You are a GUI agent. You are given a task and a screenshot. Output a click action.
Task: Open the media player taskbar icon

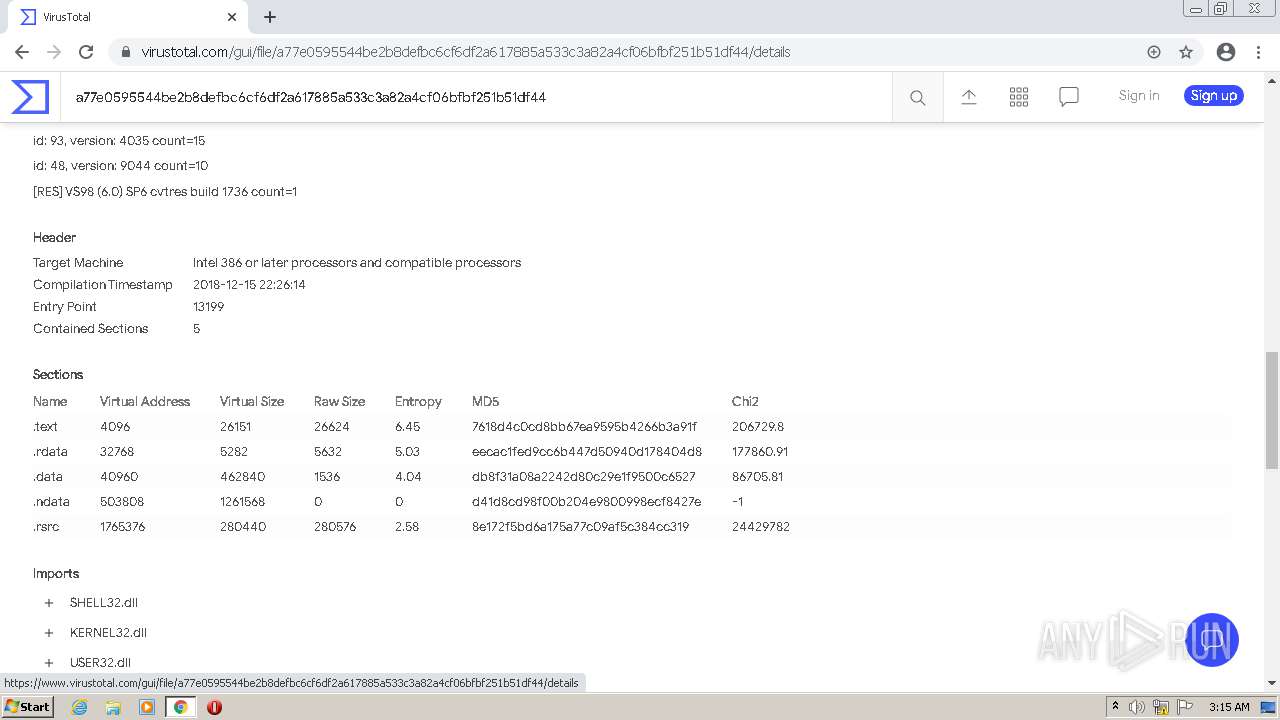click(147, 707)
